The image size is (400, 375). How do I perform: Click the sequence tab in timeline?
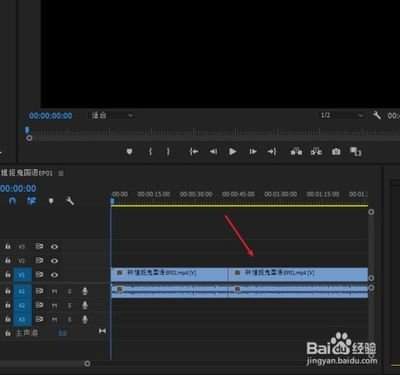pos(27,173)
